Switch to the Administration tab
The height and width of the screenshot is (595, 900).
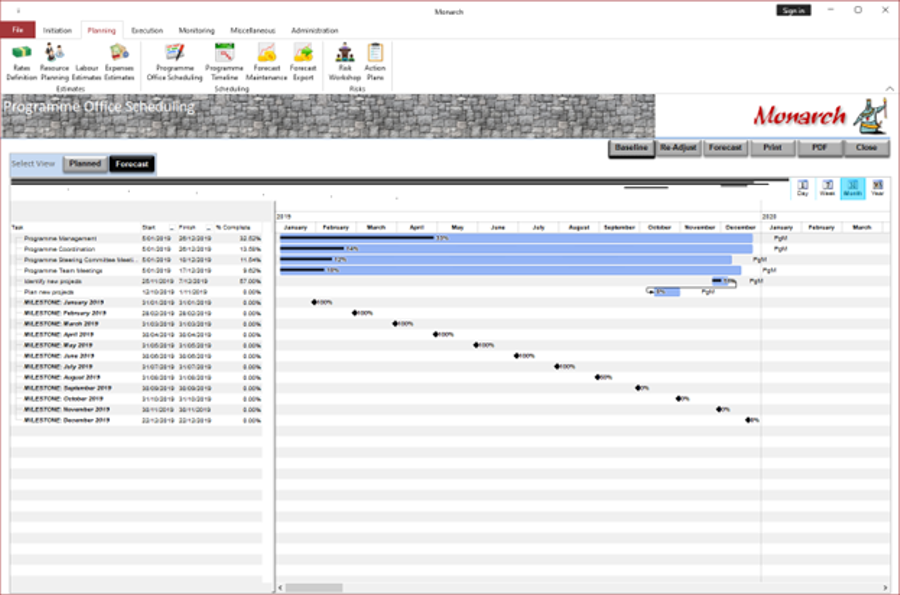click(315, 30)
